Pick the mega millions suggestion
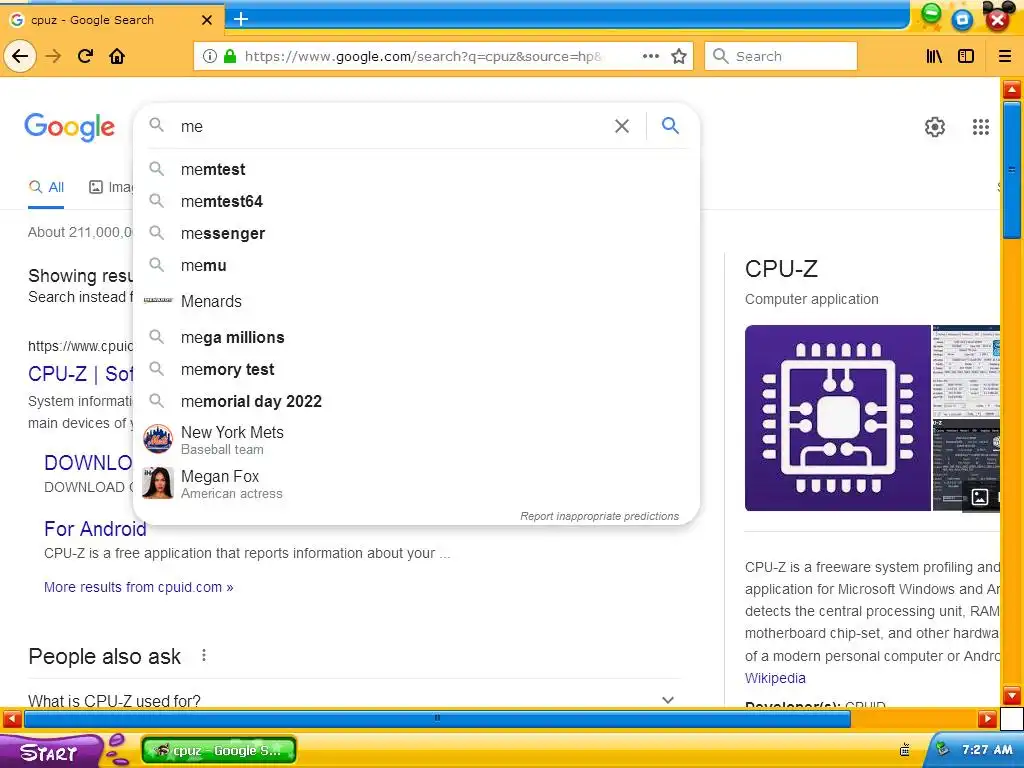 coord(416,337)
